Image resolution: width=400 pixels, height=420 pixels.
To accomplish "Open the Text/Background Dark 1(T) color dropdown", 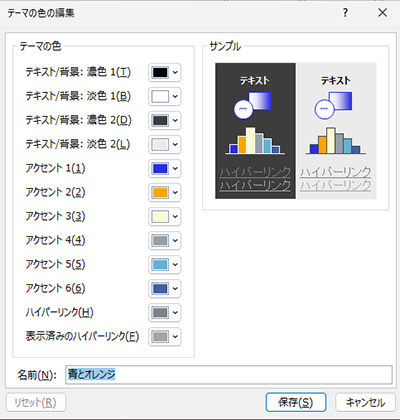I will pyautogui.click(x=165, y=72).
